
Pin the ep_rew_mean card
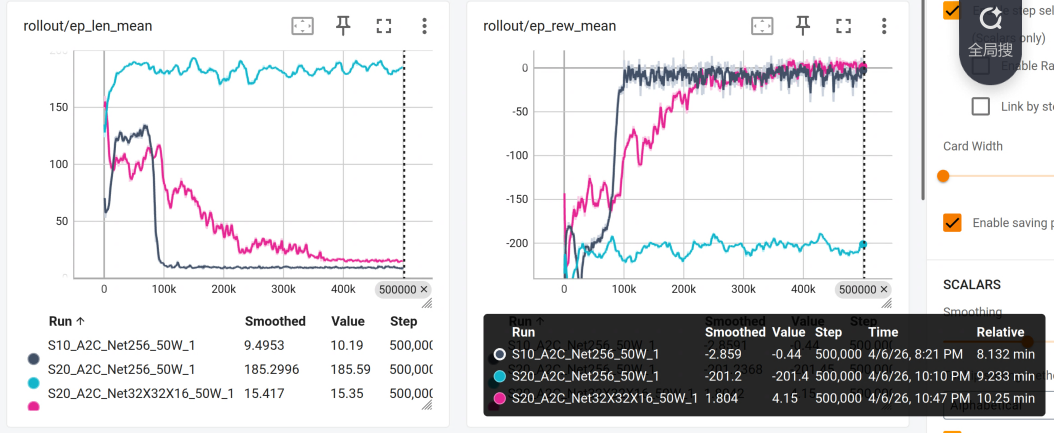(x=803, y=26)
